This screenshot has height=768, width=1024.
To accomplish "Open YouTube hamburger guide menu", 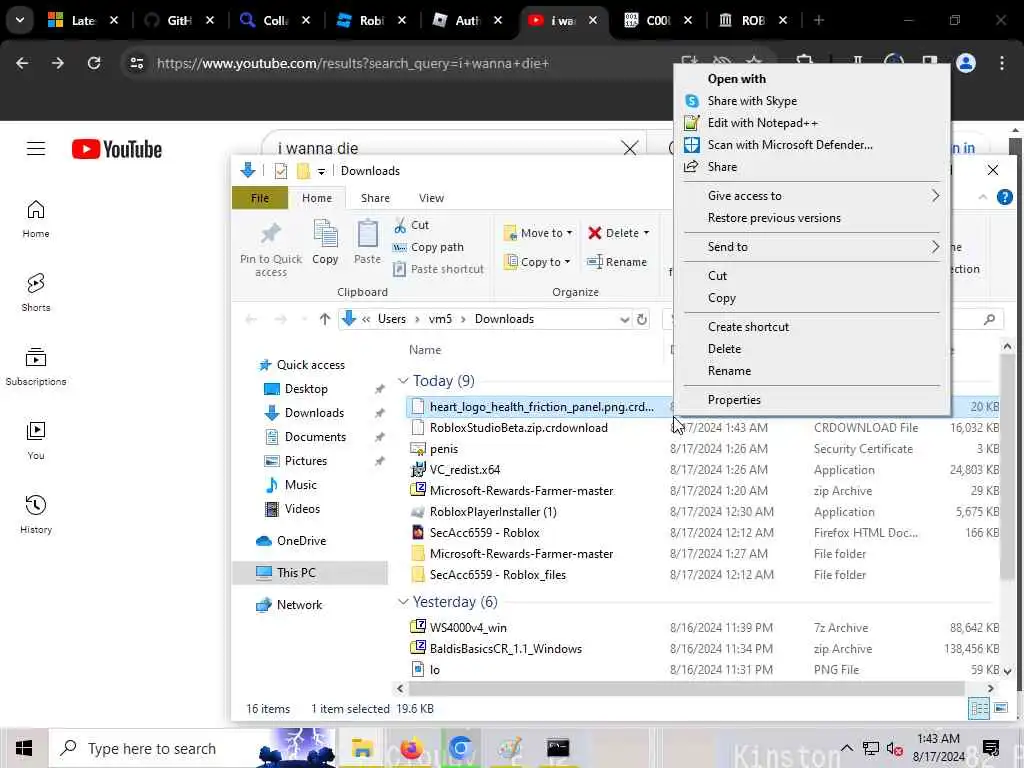I will pos(36,149).
